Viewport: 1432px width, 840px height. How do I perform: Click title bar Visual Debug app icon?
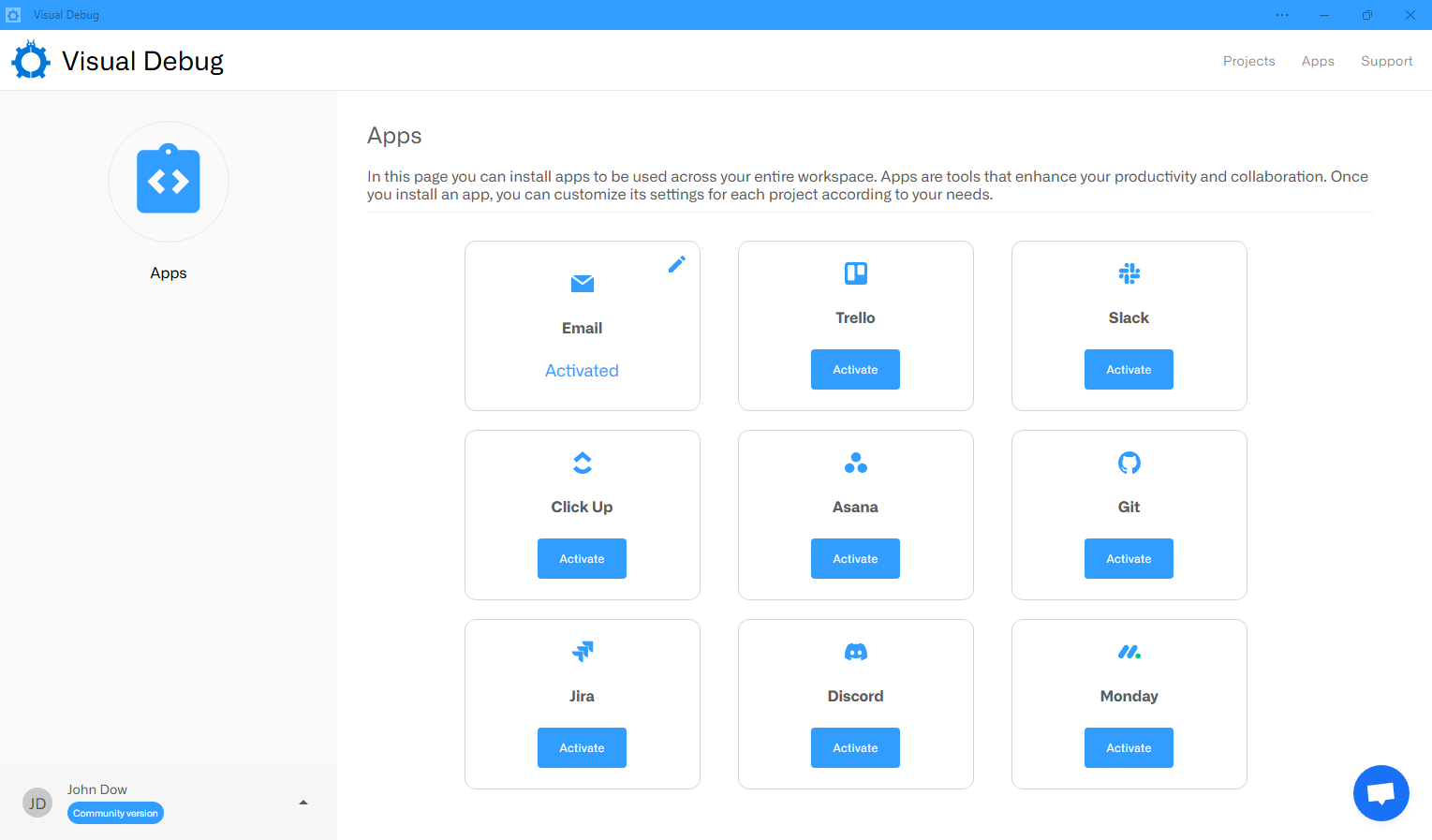(13, 15)
